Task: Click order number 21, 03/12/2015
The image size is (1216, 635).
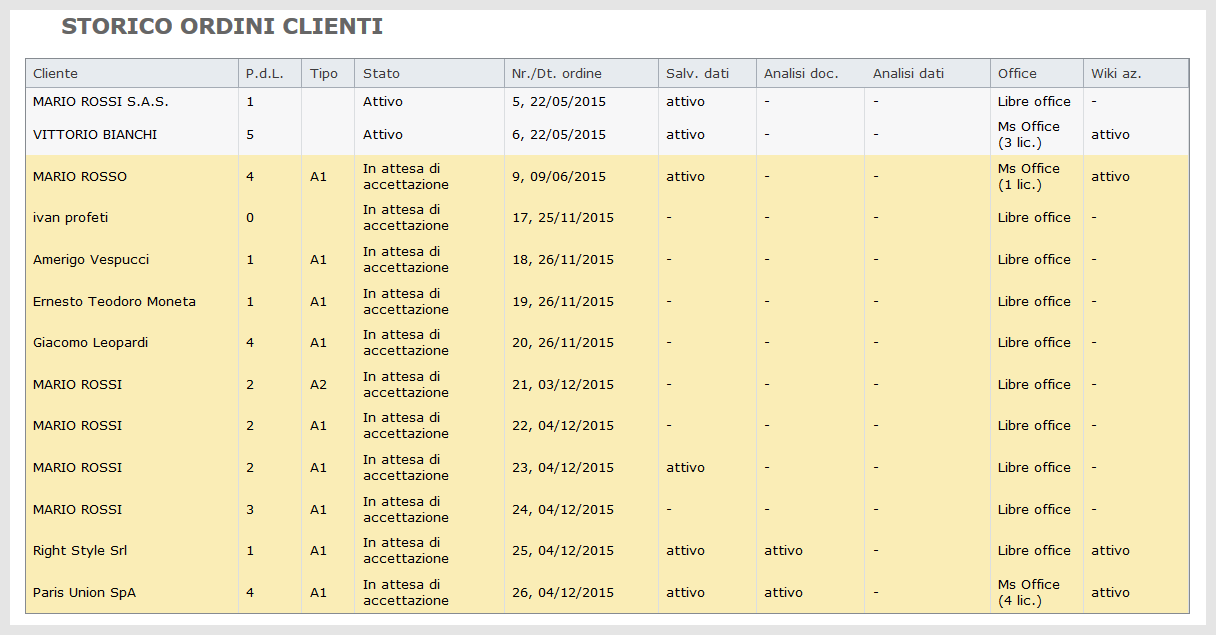Action: [563, 385]
